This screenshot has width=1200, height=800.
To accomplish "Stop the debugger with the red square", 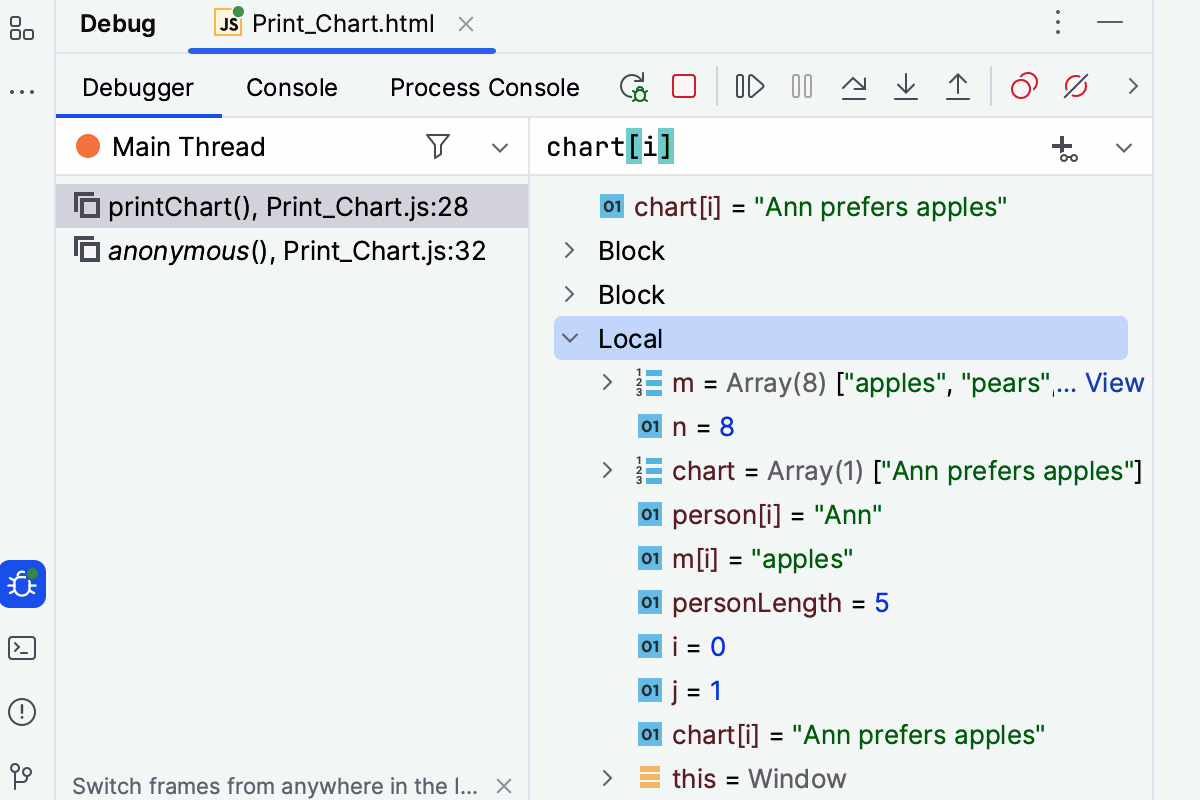I will (684, 86).
